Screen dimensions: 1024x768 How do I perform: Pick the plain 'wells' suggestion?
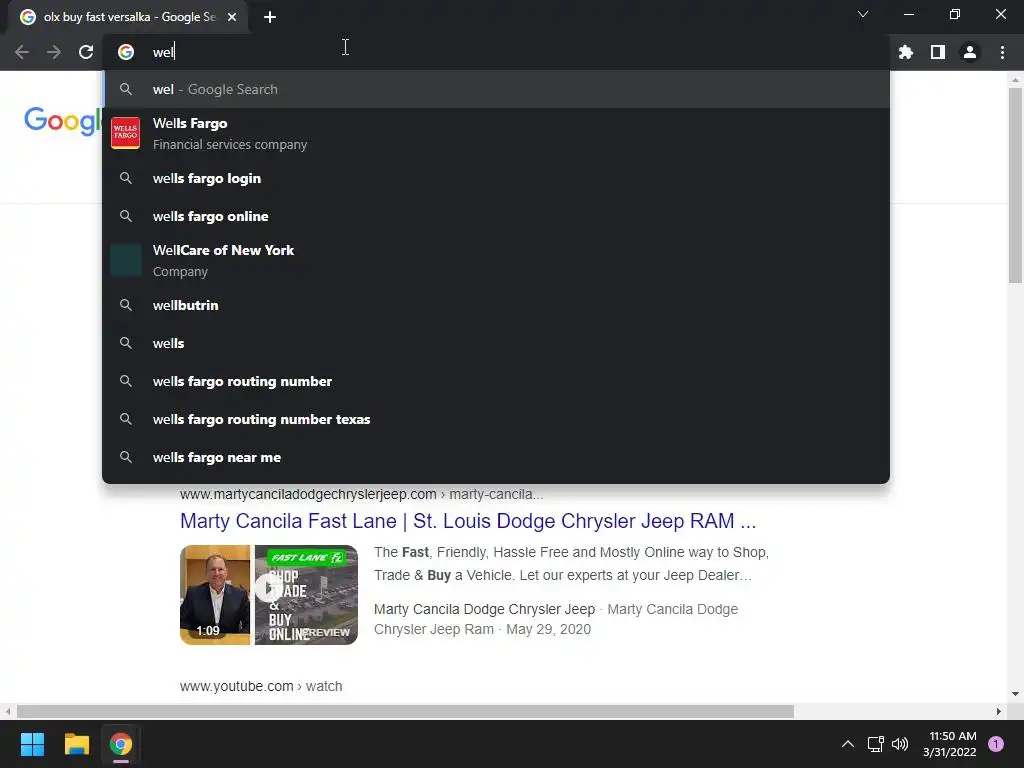click(x=496, y=343)
